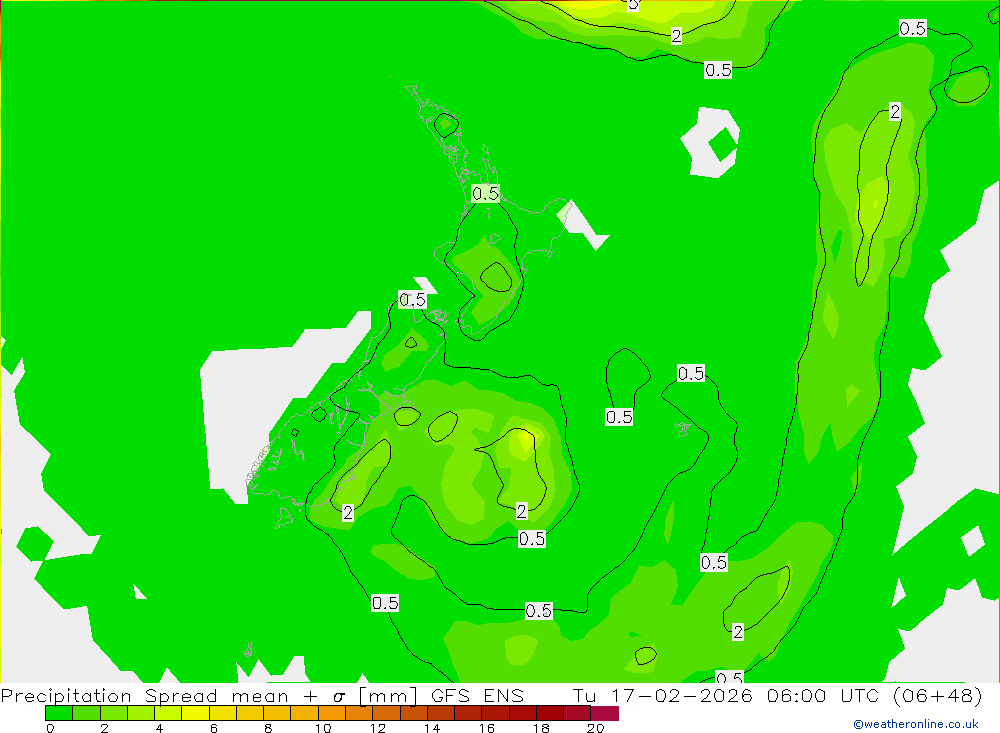
Task: Click the magenta legend swatch beyond 20
Action: [605, 713]
